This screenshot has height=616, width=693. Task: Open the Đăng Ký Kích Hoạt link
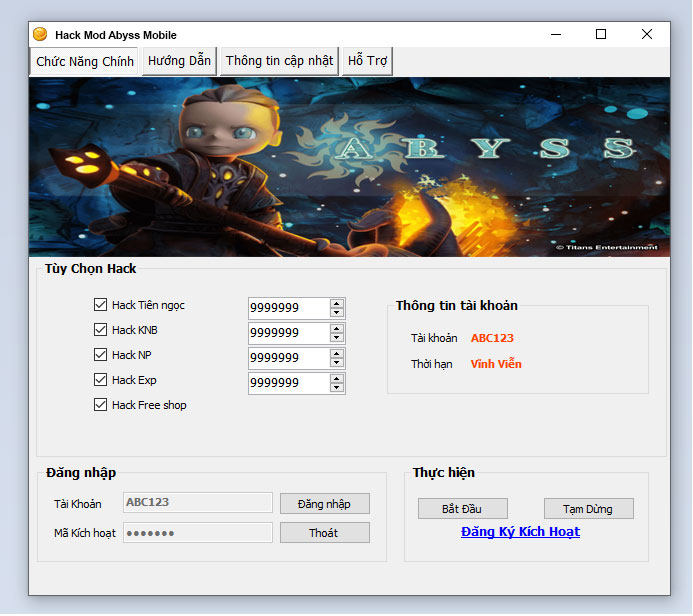click(x=520, y=532)
